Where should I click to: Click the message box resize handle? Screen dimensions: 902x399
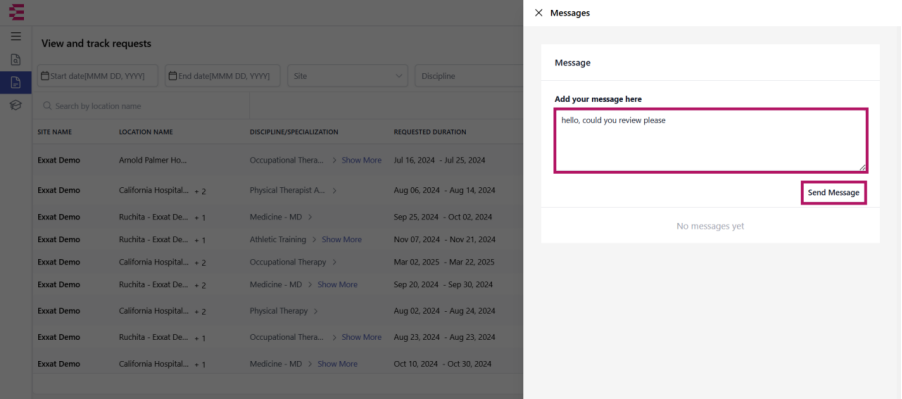[862, 167]
